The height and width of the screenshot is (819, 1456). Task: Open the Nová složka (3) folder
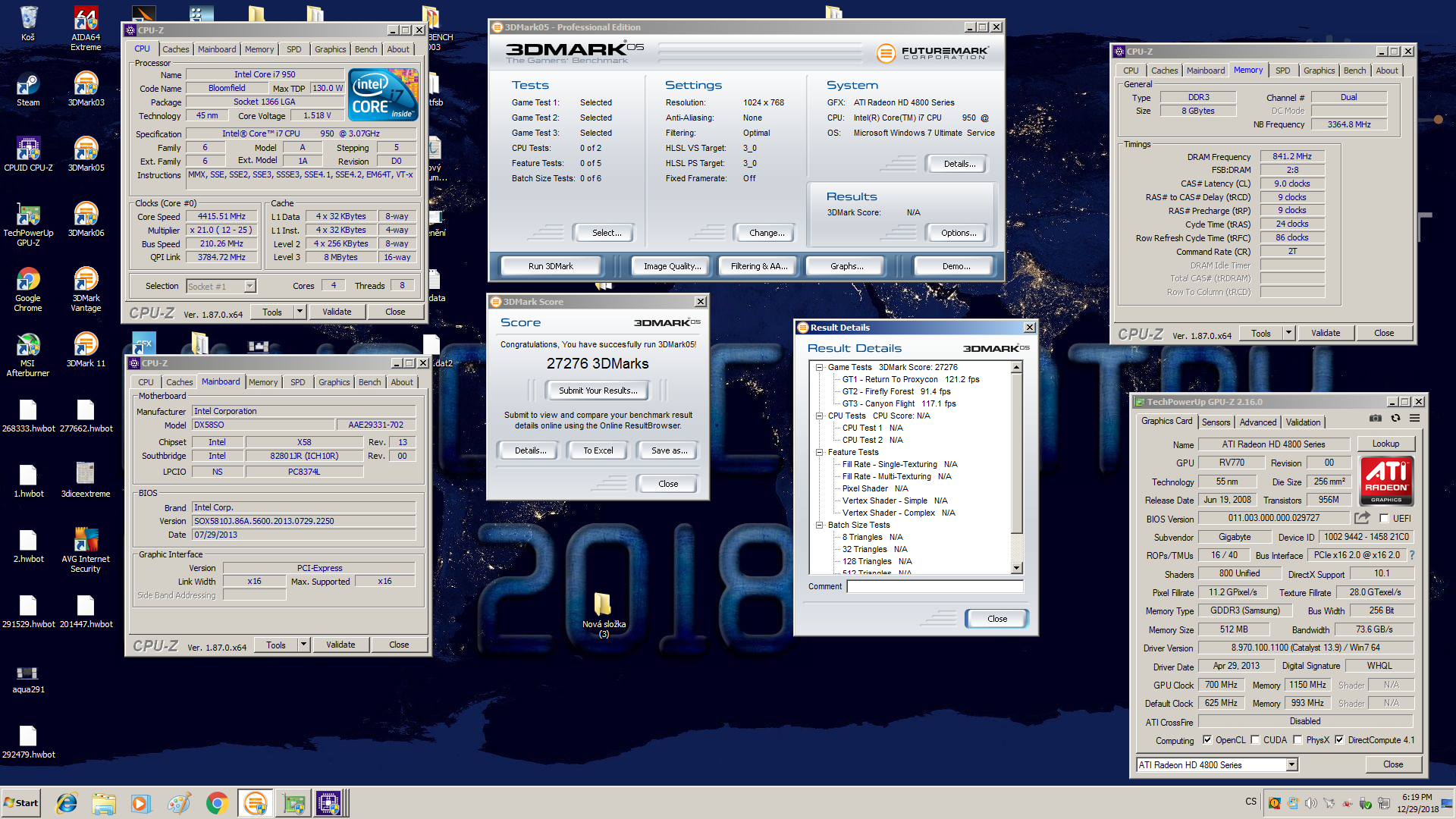point(604,614)
